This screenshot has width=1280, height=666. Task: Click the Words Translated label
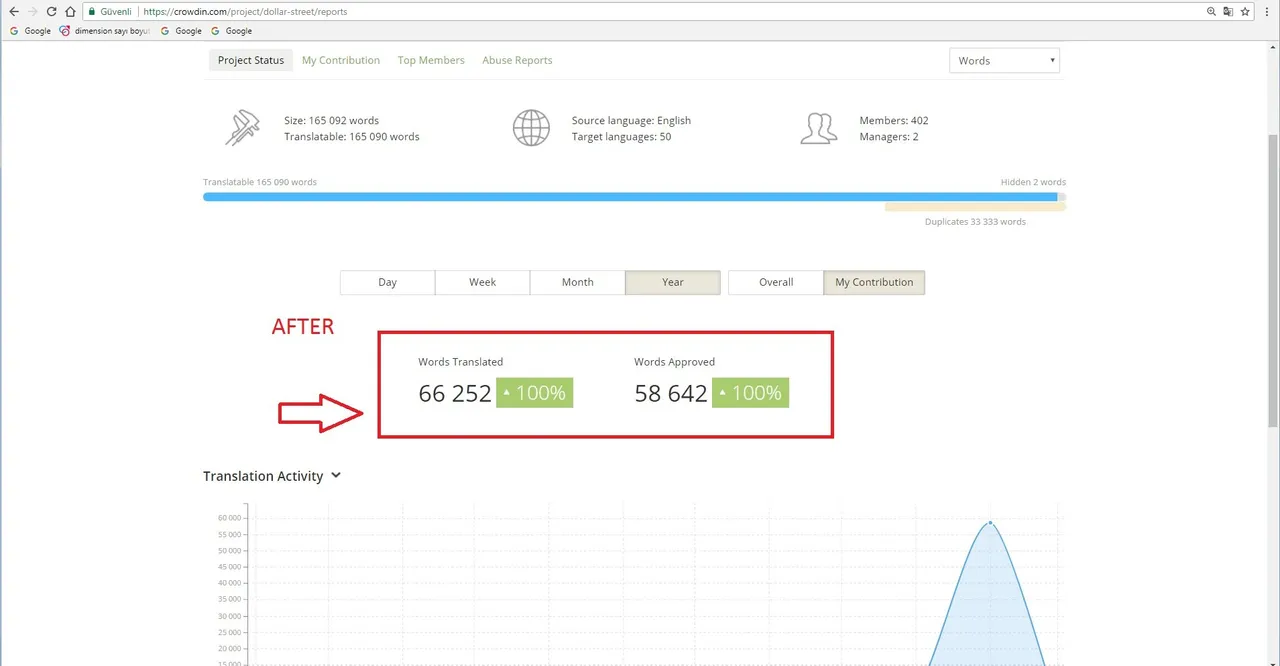click(460, 362)
